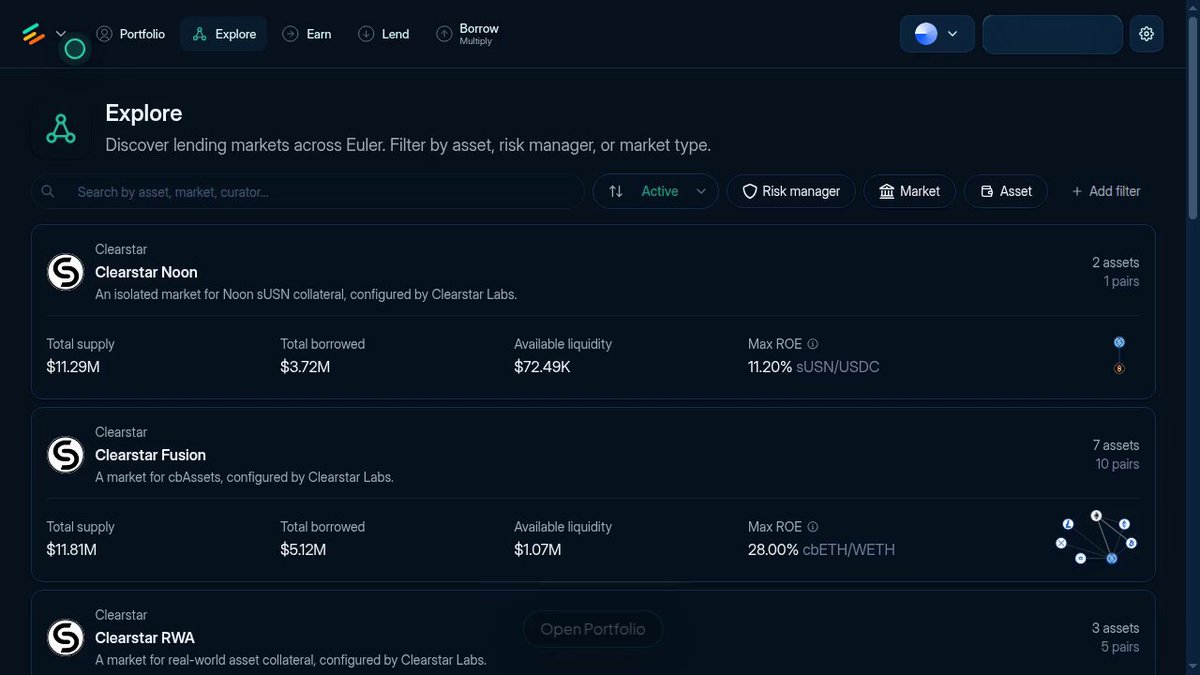This screenshot has width=1200, height=675.
Task: Click the Clearstar Noon asset graph thumbnail
Action: coord(1119,355)
